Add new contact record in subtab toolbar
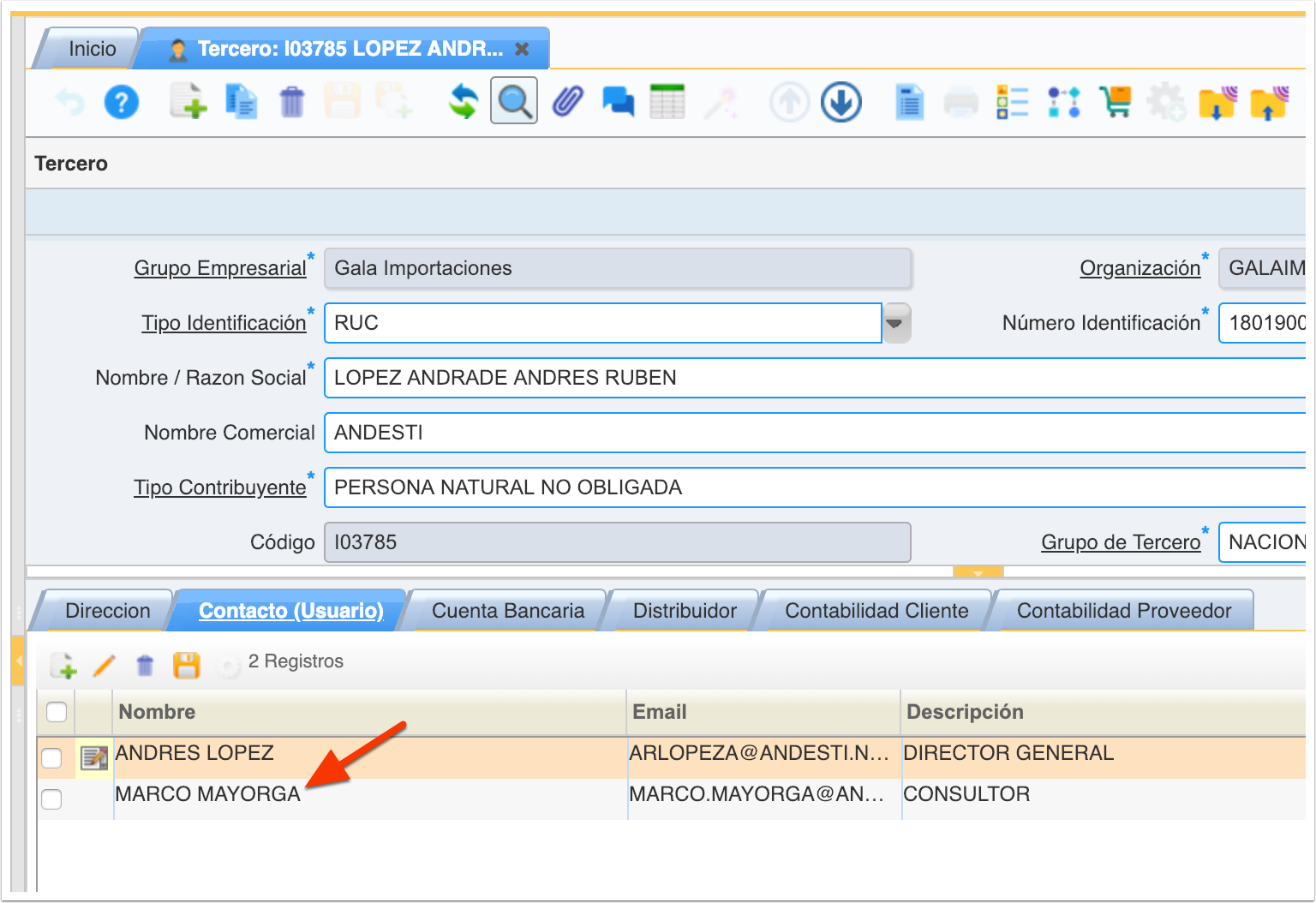Viewport: 1316px width, 903px height. click(x=63, y=666)
